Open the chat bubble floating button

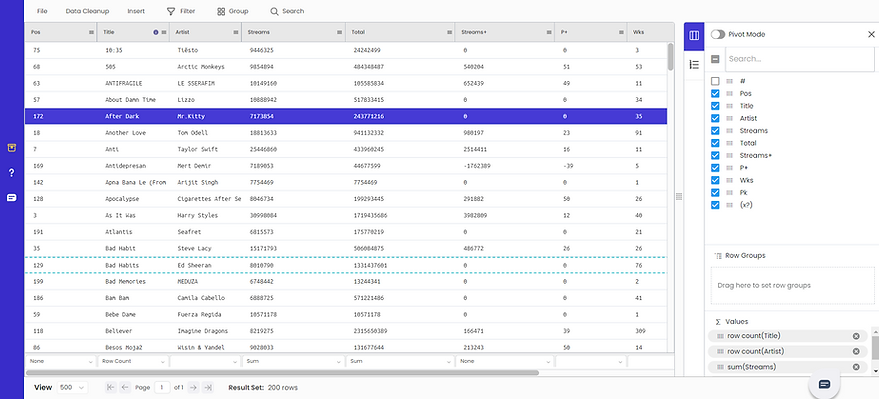tap(824, 384)
